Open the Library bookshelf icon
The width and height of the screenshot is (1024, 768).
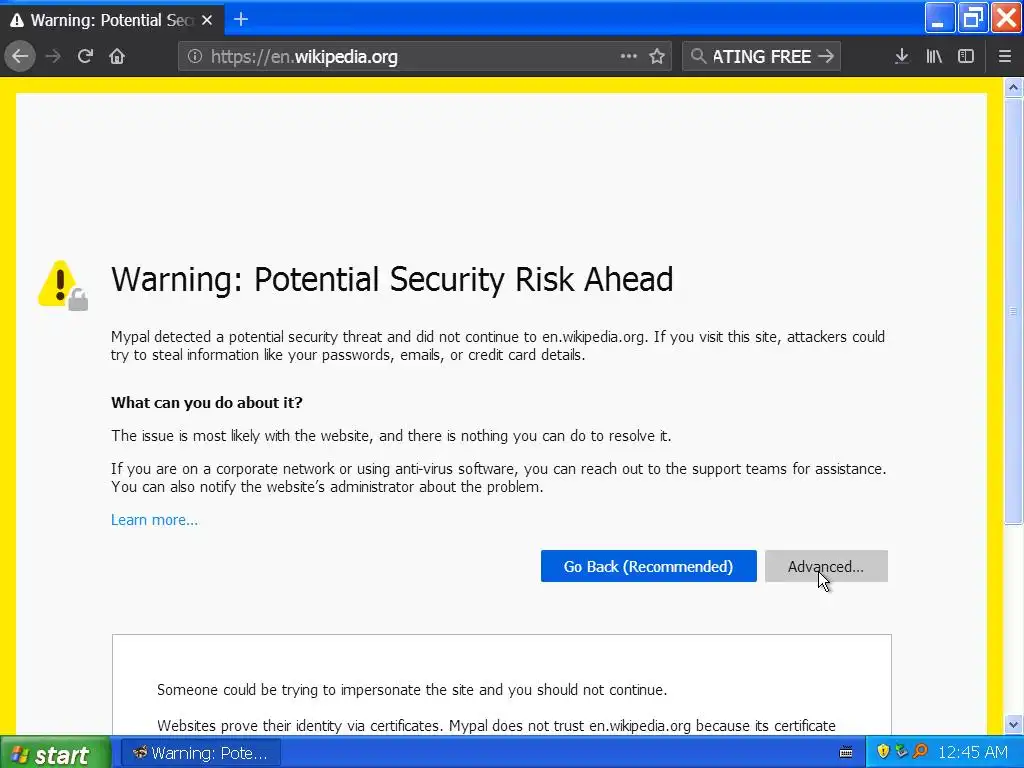934,56
